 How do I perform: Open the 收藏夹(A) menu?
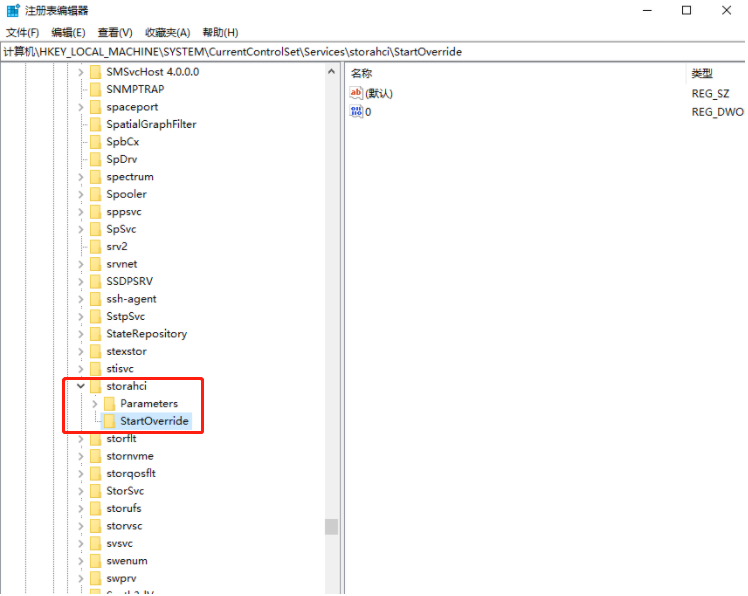167,33
